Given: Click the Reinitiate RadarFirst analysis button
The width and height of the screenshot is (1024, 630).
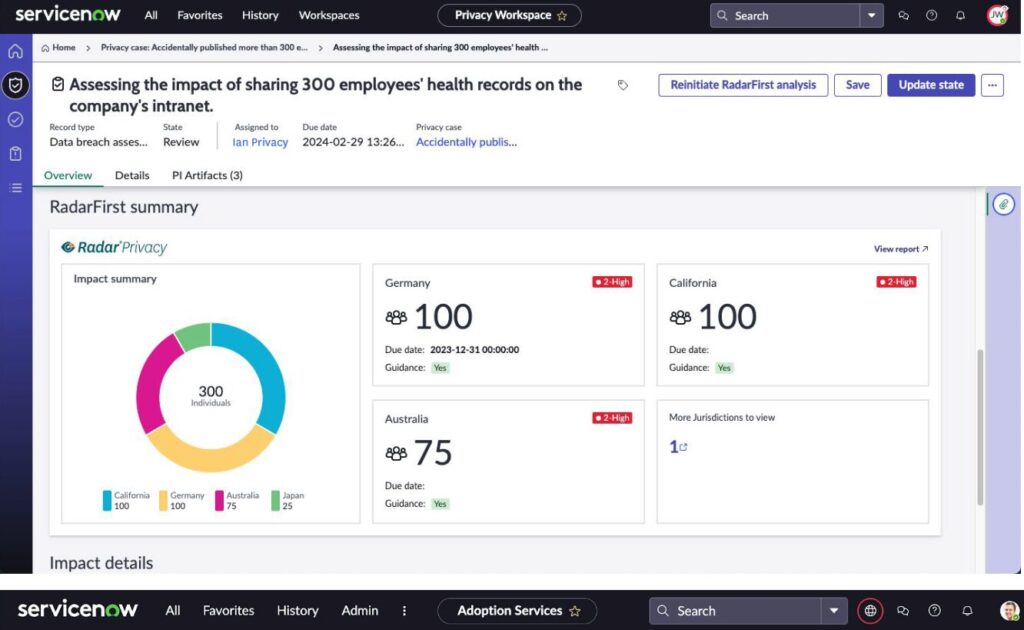Looking at the screenshot, I should [742, 86].
